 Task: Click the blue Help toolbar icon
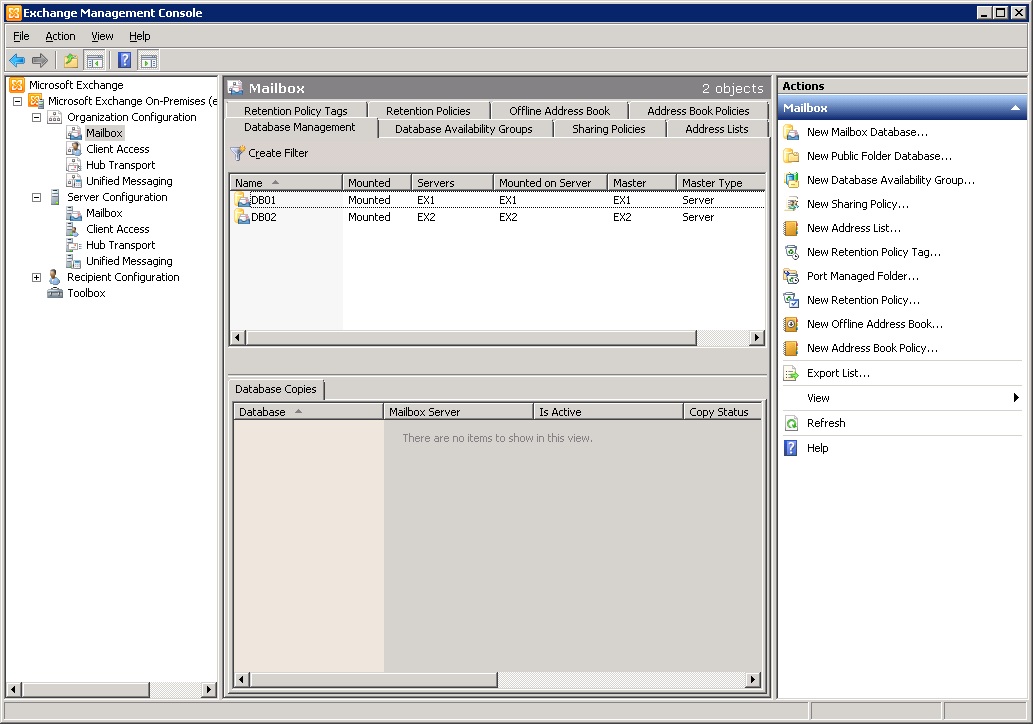coord(125,61)
